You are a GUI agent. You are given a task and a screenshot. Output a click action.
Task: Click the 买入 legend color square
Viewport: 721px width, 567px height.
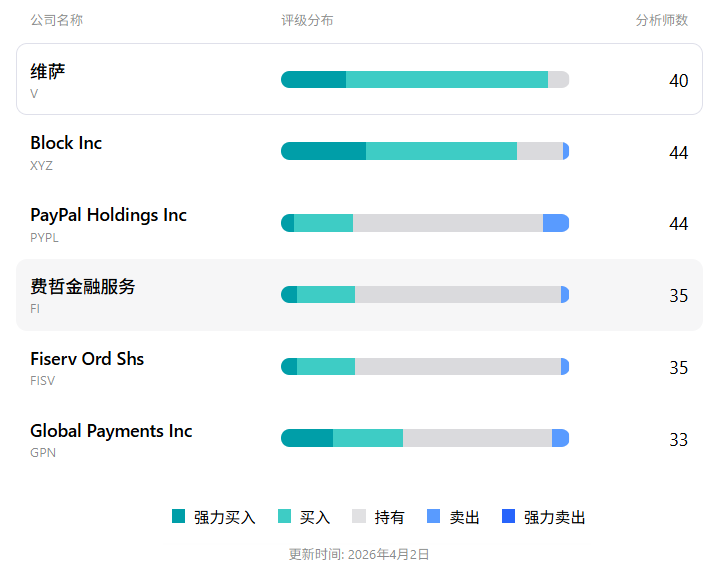(285, 516)
